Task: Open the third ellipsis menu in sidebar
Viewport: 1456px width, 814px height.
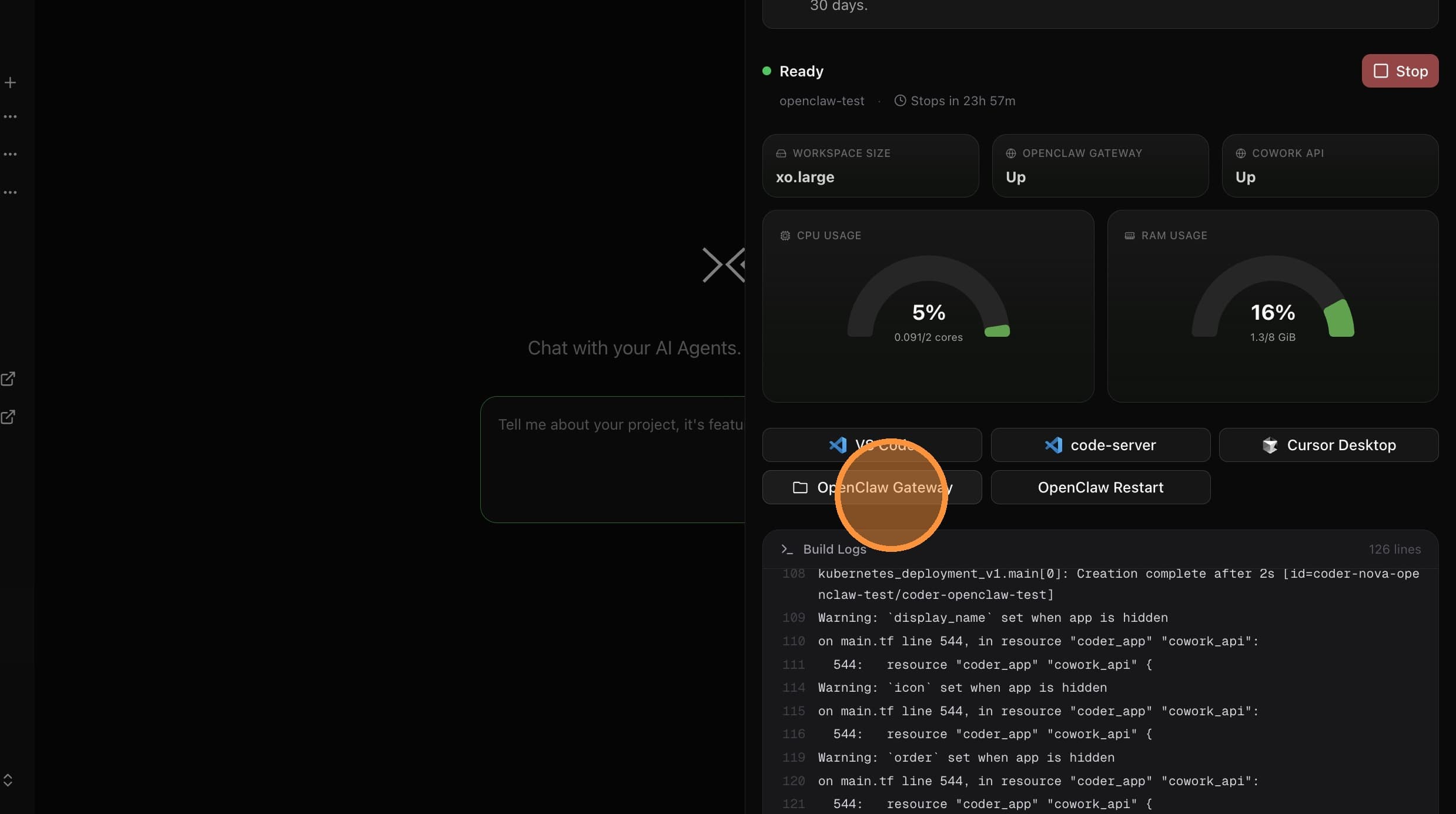Action: (x=10, y=192)
